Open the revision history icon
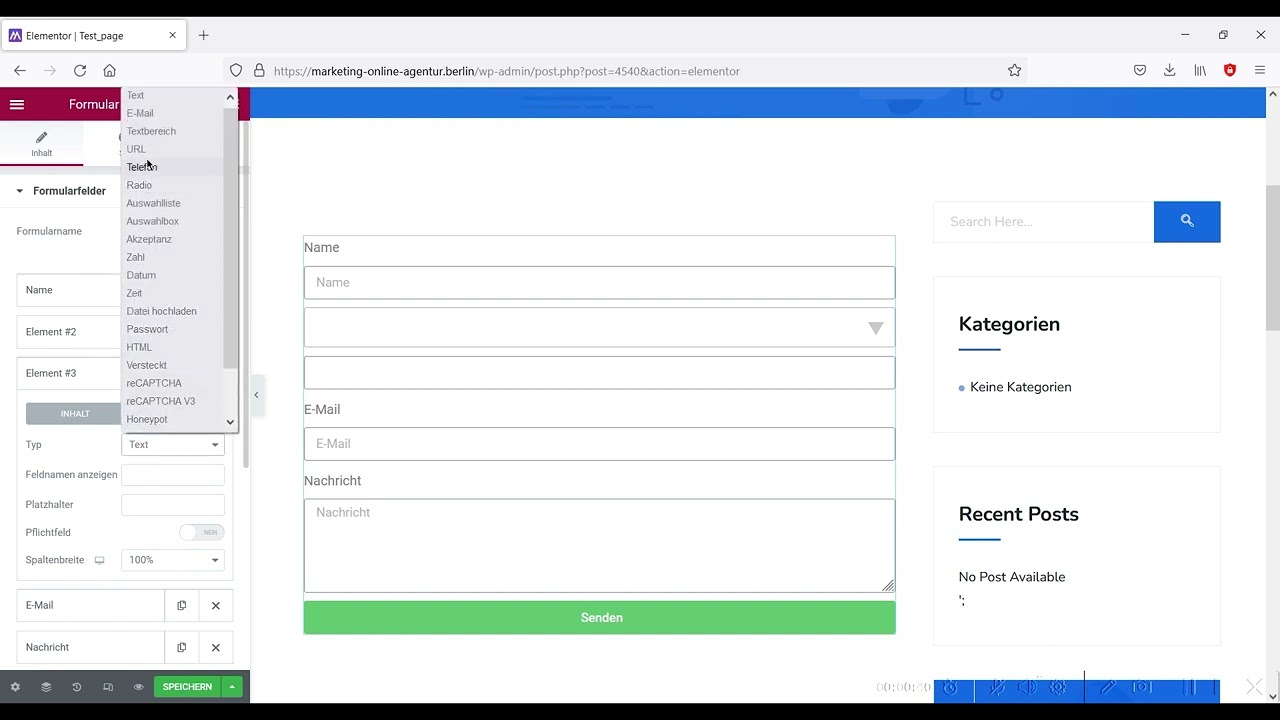This screenshot has height=720, width=1280. click(x=76, y=687)
